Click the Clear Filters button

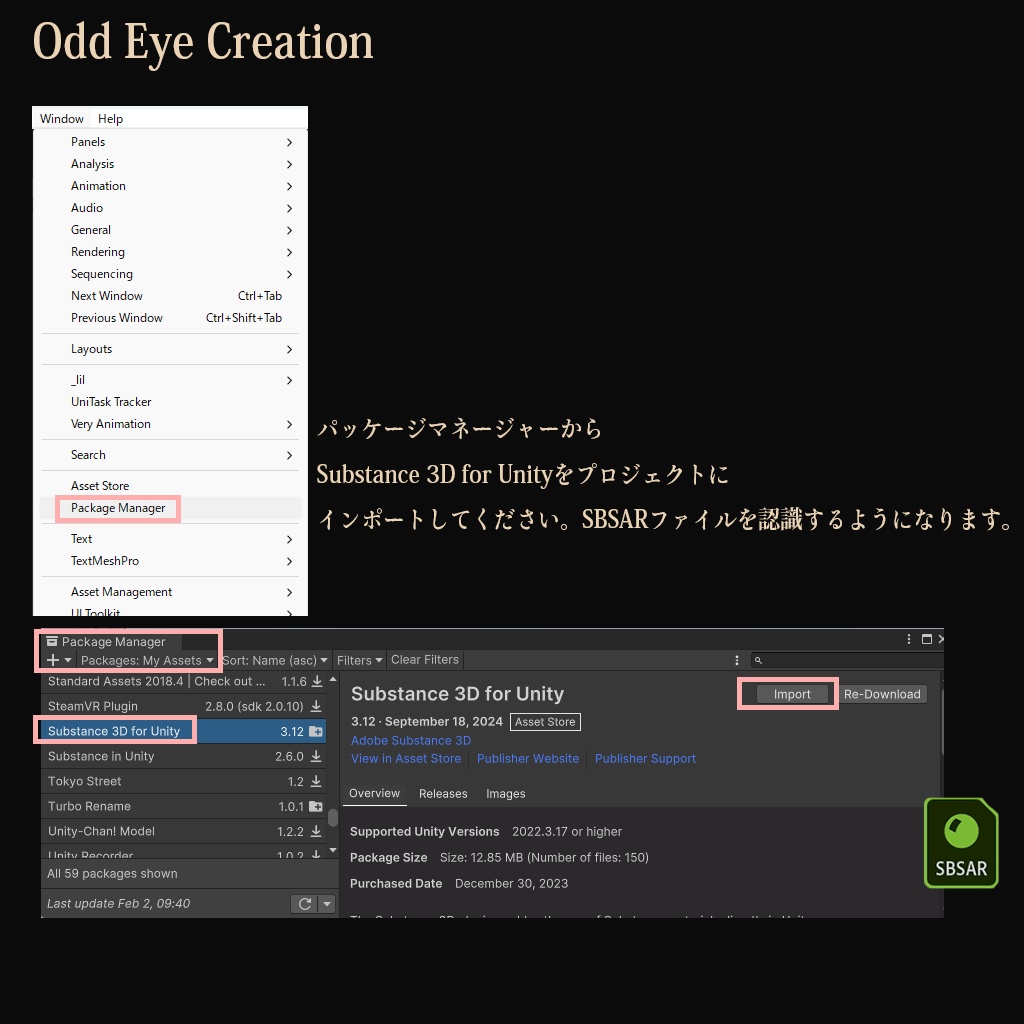(424, 660)
